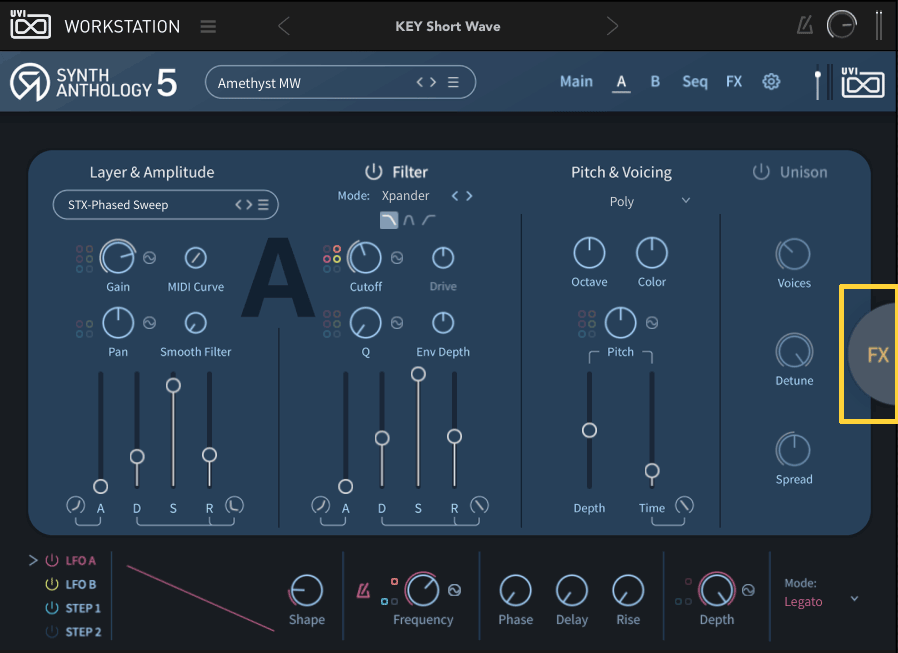Toggle LFO tempo sync metronome icon
The image size is (898, 653).
point(363,590)
